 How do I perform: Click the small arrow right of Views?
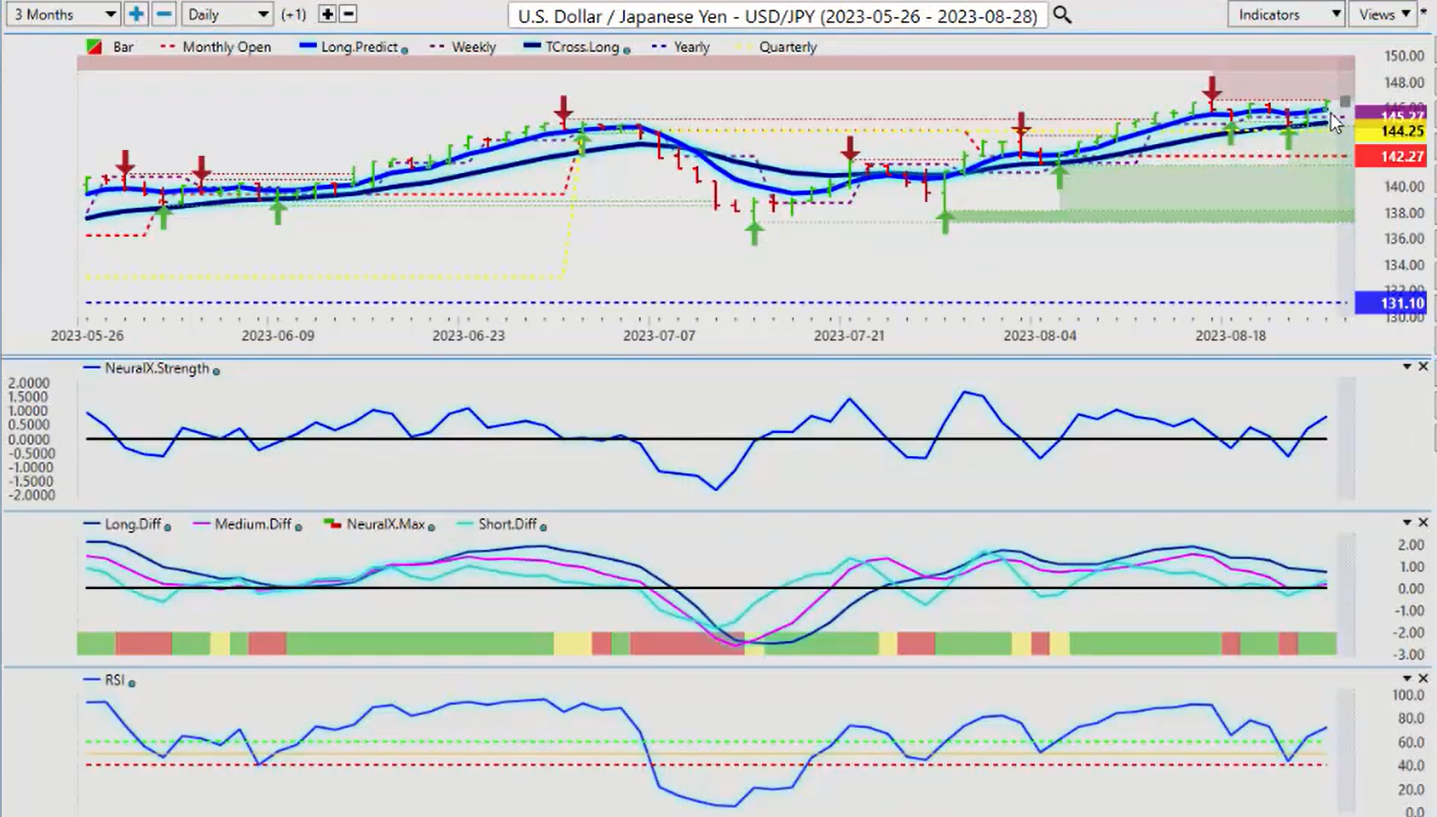[1424, 11]
